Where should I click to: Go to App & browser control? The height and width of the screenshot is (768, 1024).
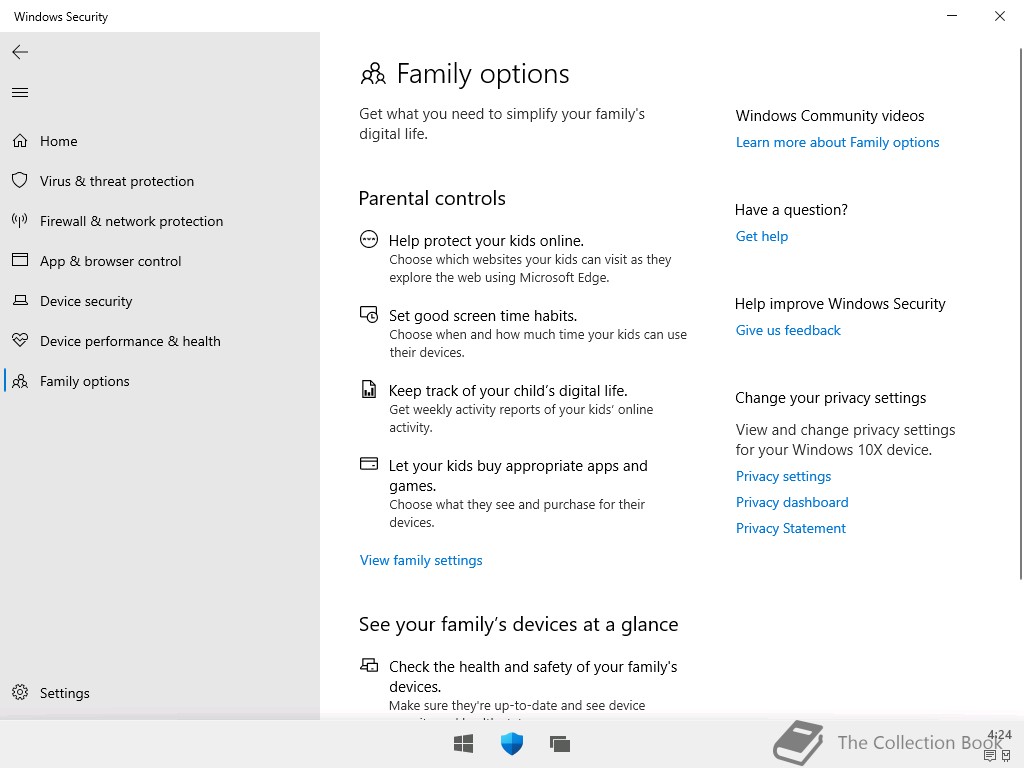click(160, 261)
